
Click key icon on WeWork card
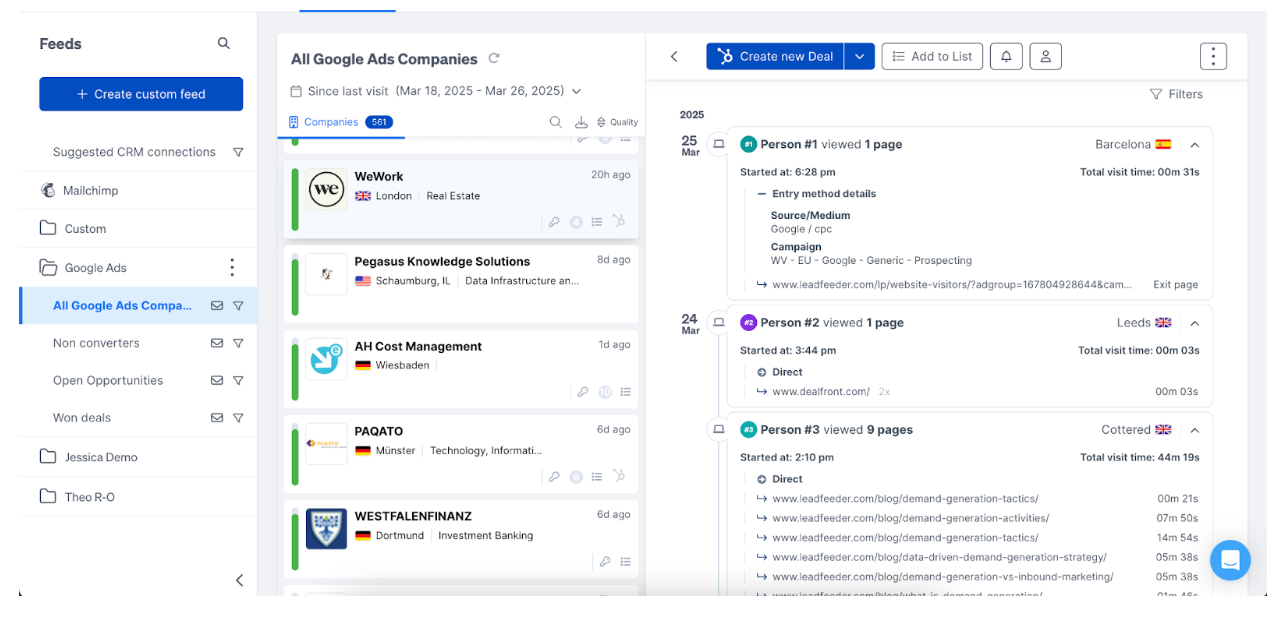click(554, 222)
